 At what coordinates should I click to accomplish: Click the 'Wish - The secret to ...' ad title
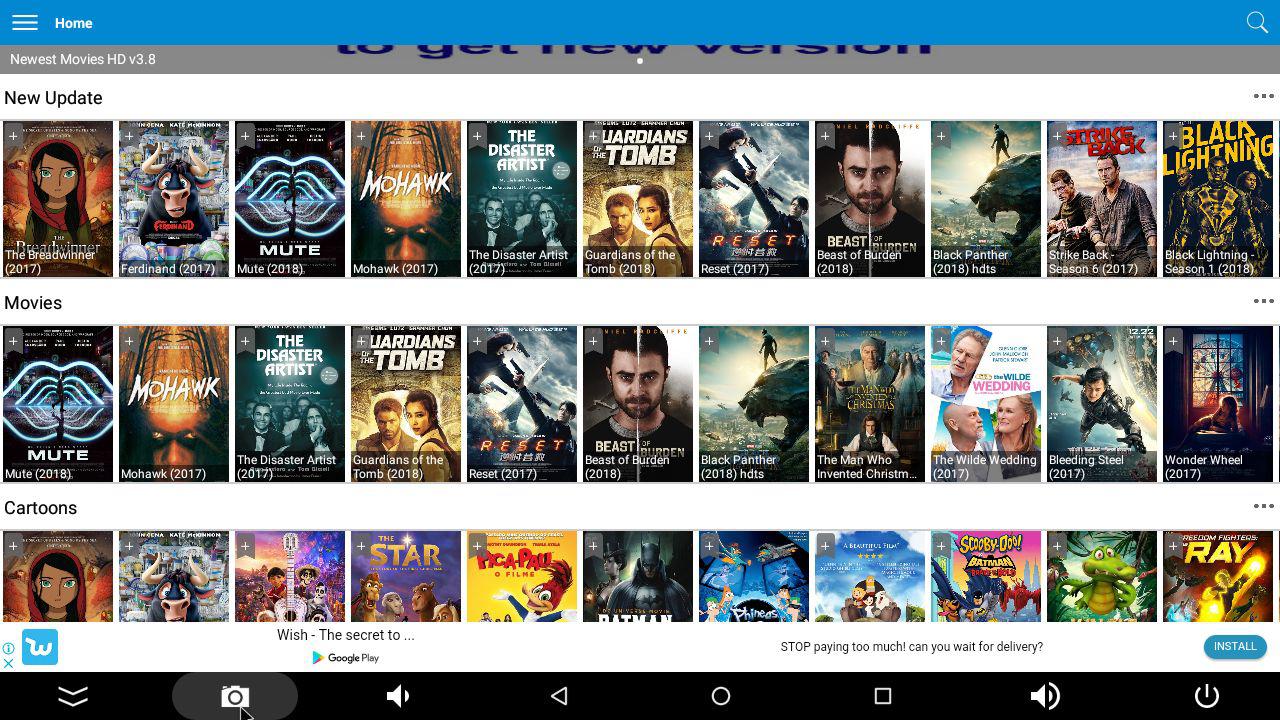click(x=346, y=635)
